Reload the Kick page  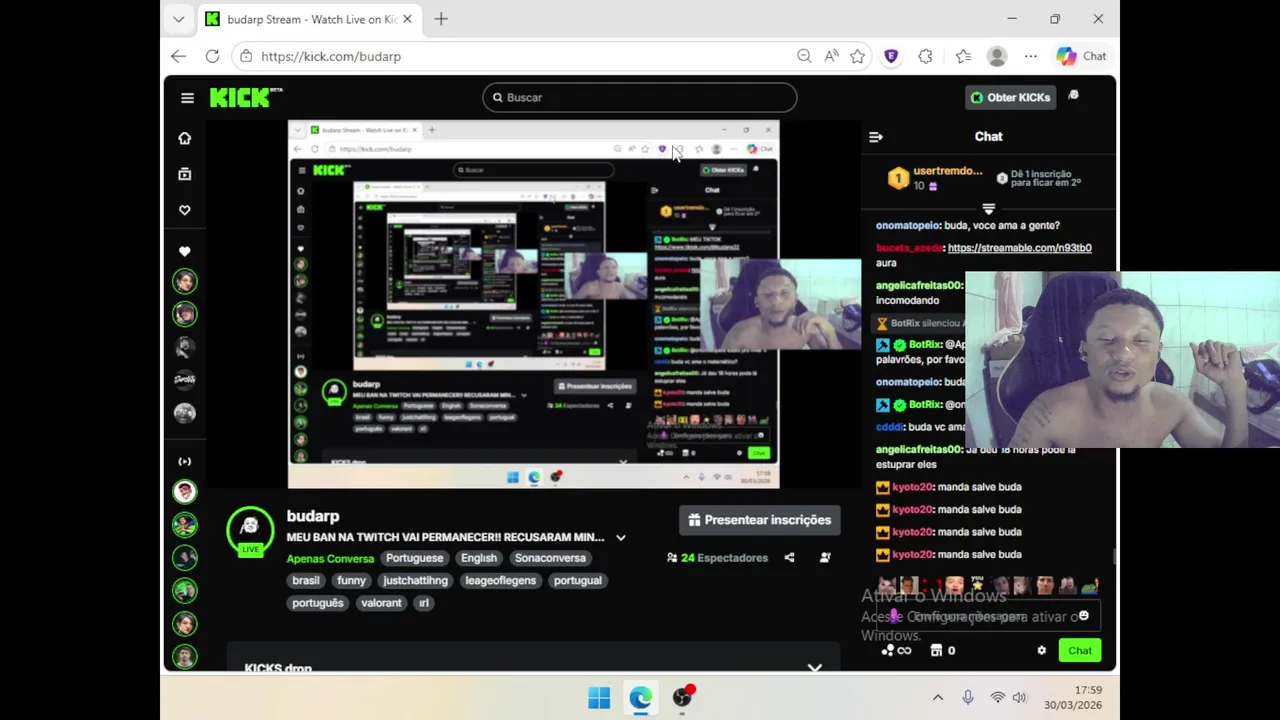coord(212,56)
